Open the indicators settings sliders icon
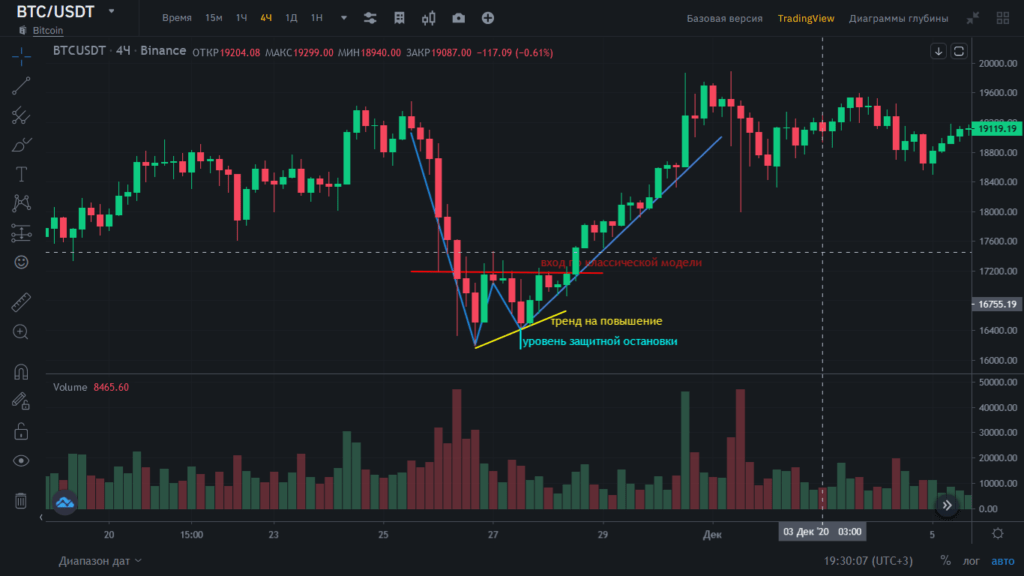The width and height of the screenshot is (1024, 576). 371,18
